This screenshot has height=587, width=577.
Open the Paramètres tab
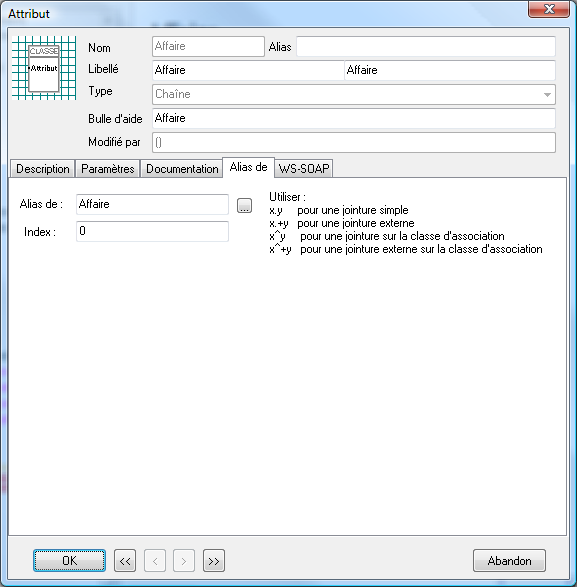coord(108,168)
